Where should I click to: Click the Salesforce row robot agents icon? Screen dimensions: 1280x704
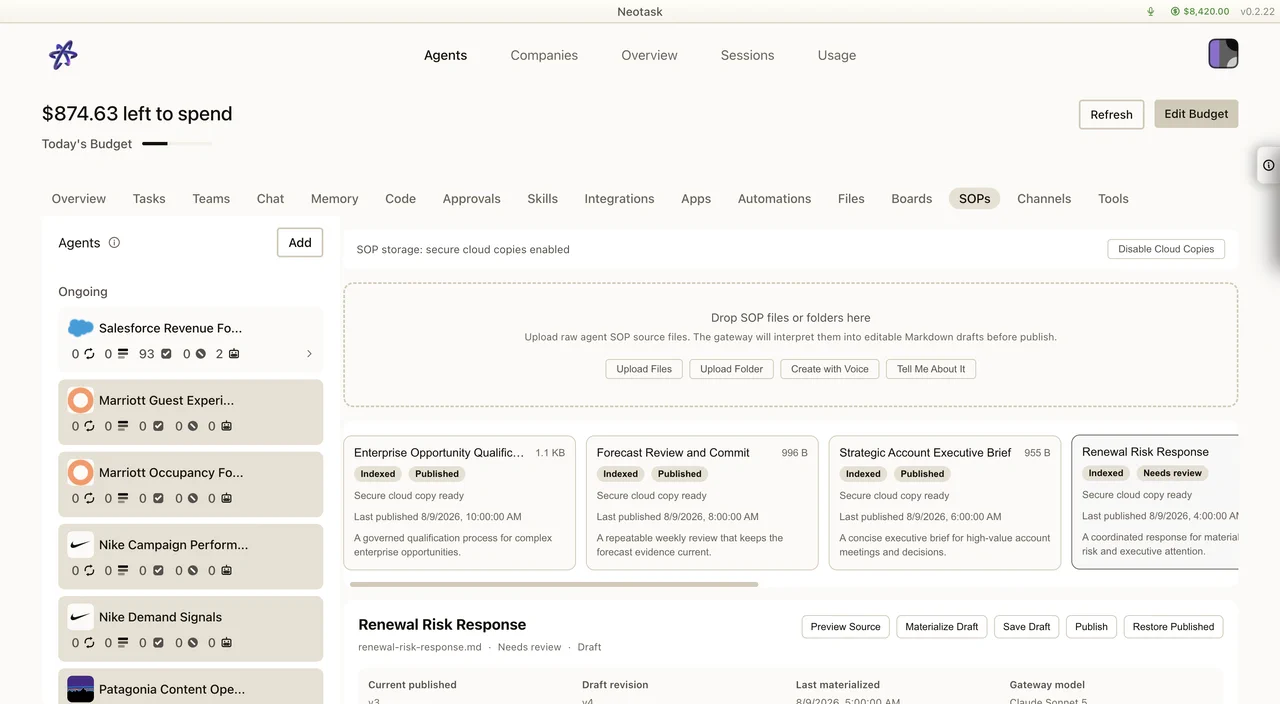click(x=234, y=354)
